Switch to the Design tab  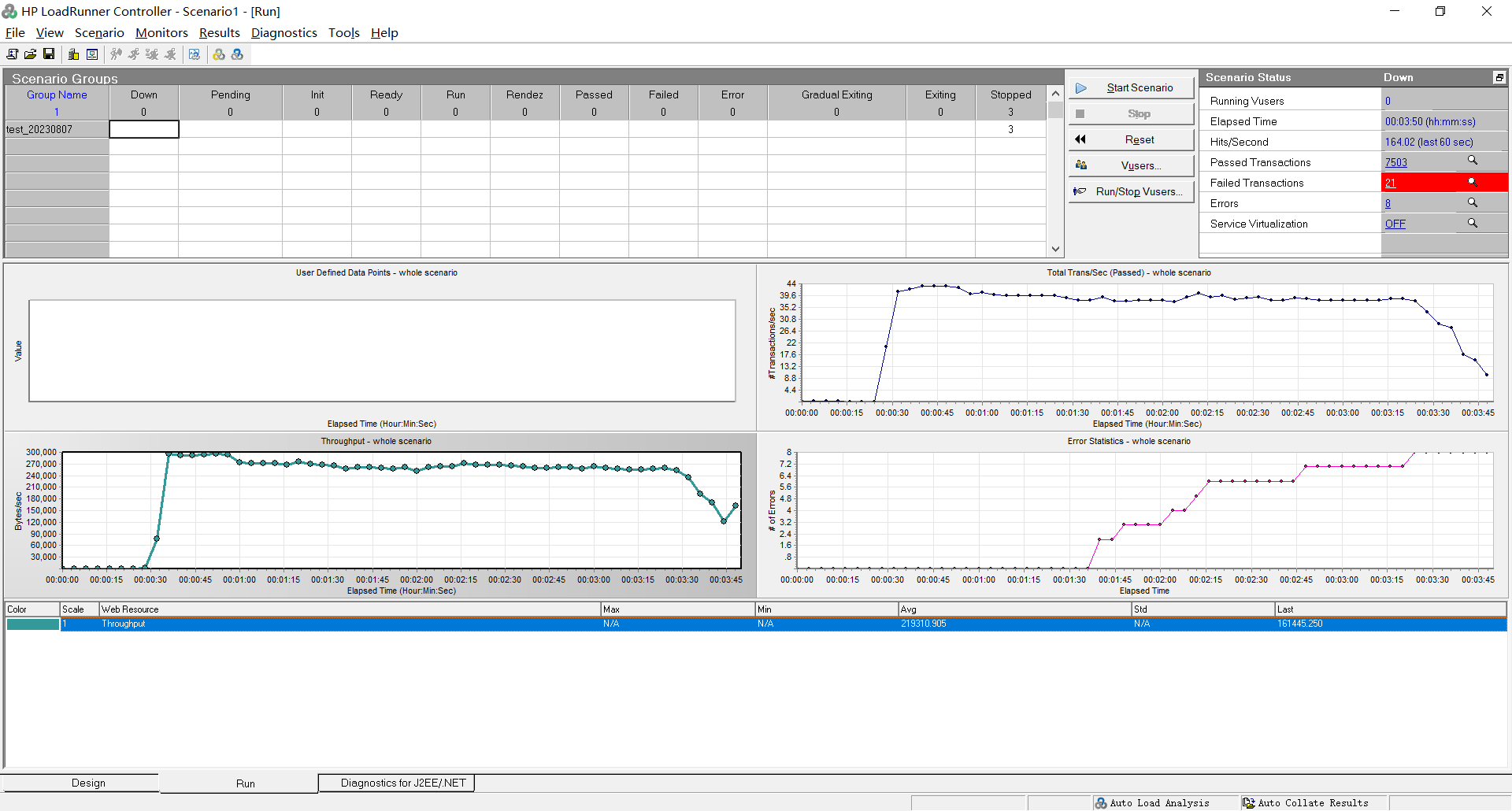pyautogui.click(x=81, y=783)
